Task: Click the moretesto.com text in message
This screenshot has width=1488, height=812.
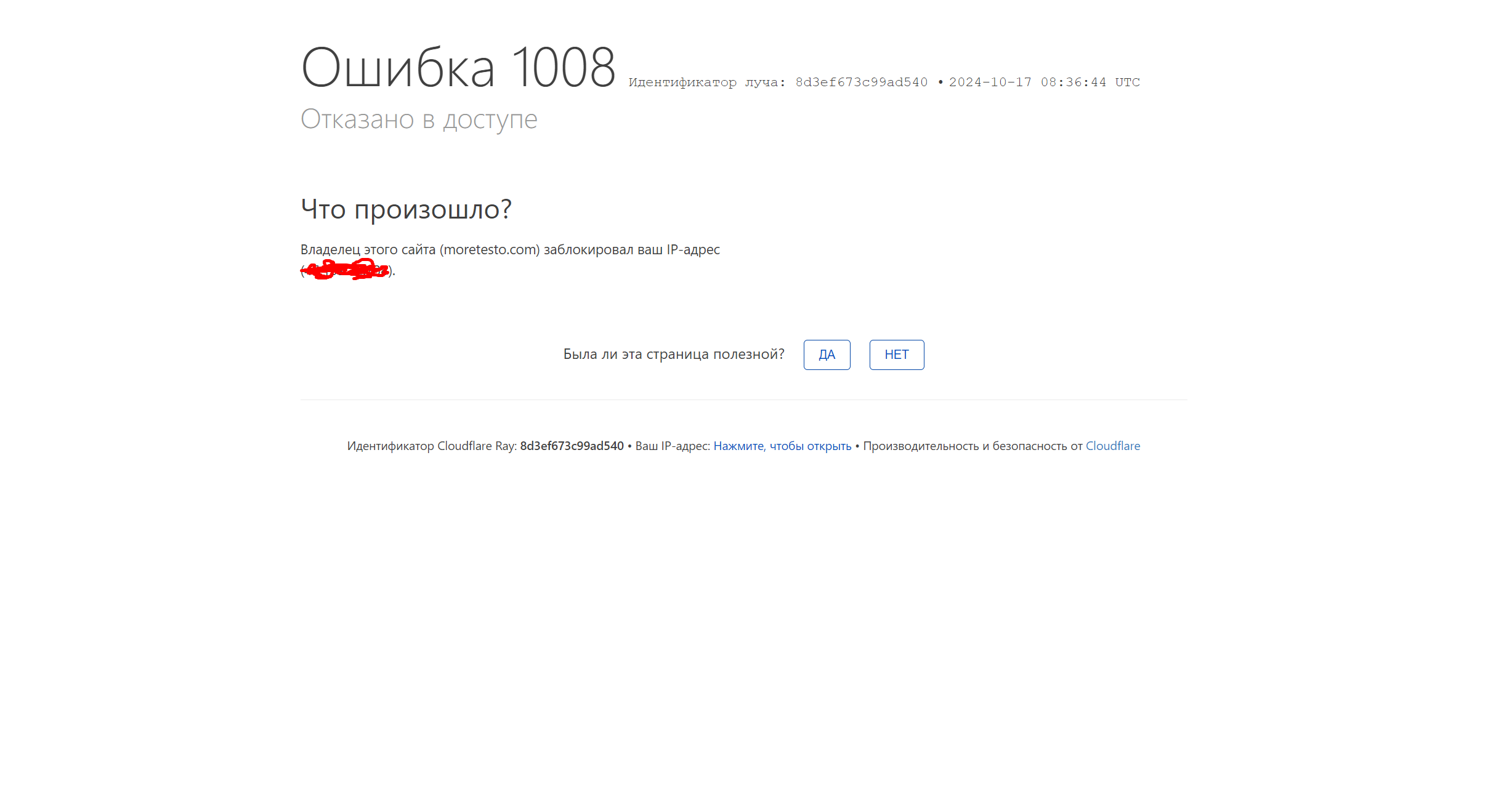Action: pyautogui.click(x=490, y=249)
